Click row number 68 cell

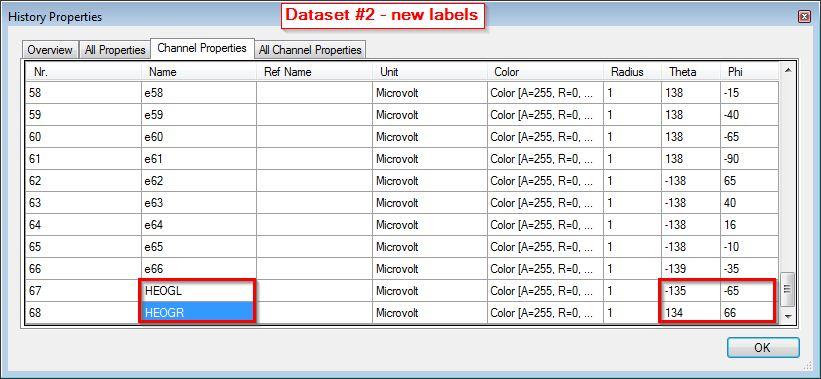click(84, 313)
